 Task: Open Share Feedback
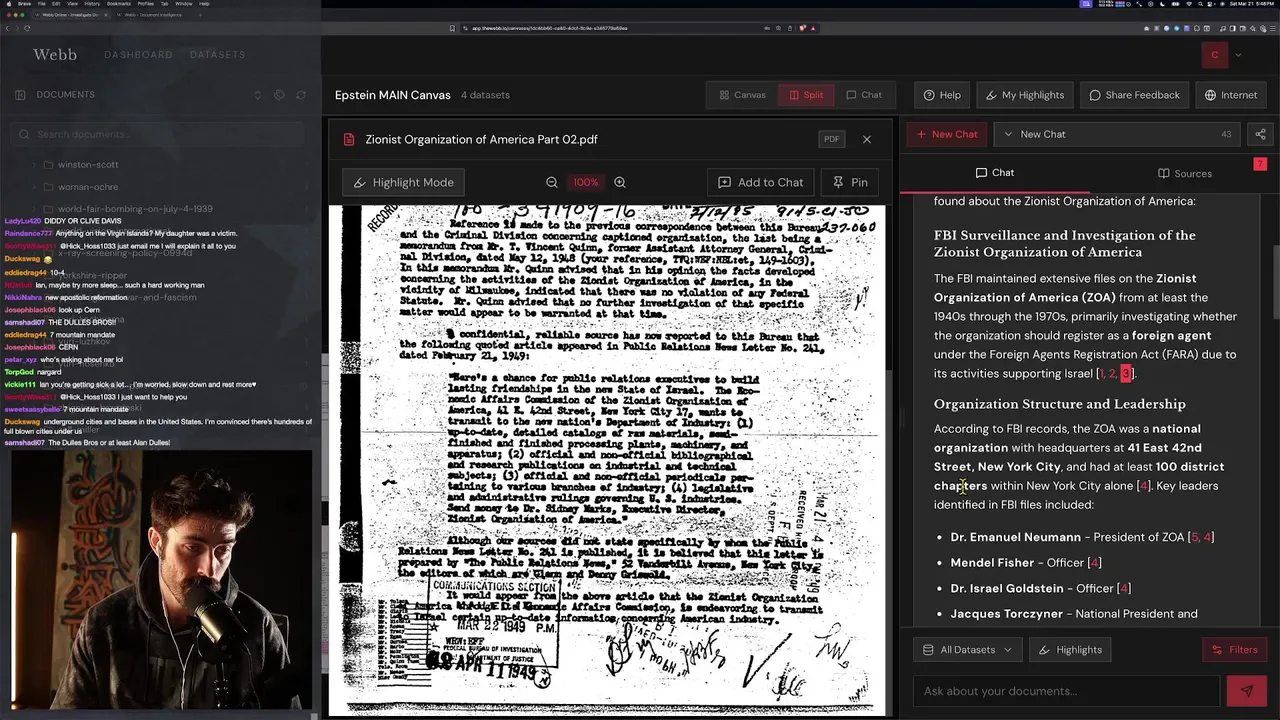1134,95
